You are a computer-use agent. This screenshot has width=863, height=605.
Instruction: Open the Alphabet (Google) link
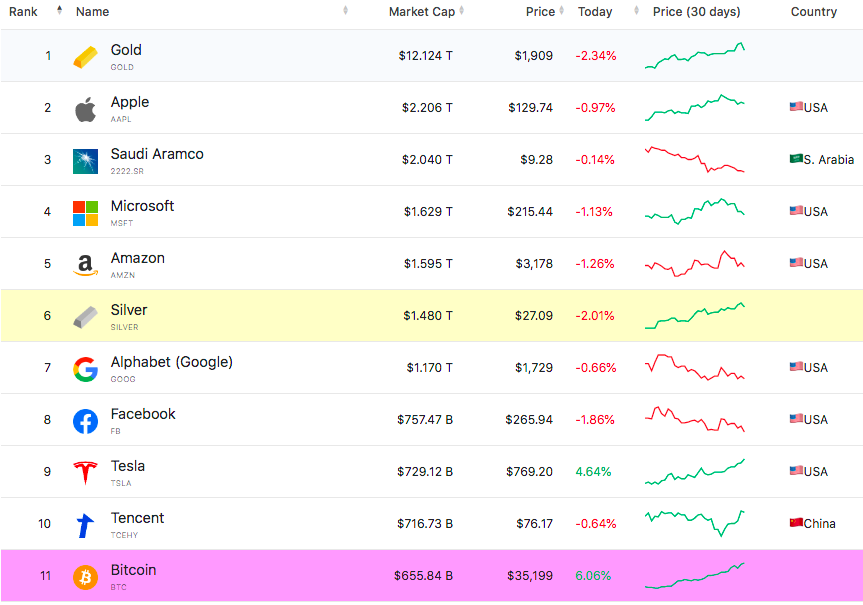[x=172, y=362]
